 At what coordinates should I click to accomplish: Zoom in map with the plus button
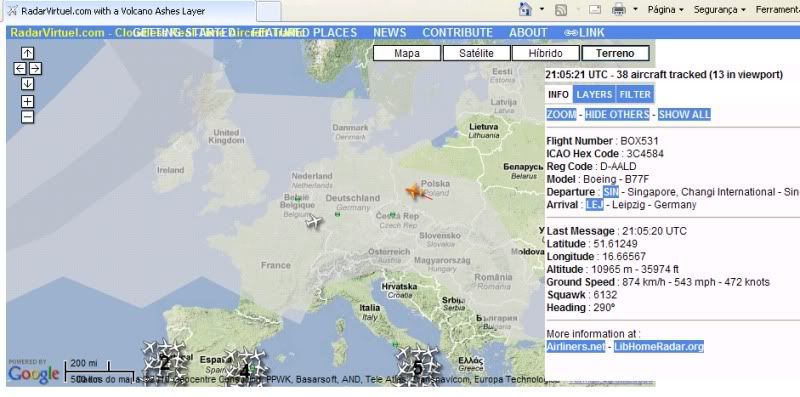[x=28, y=102]
